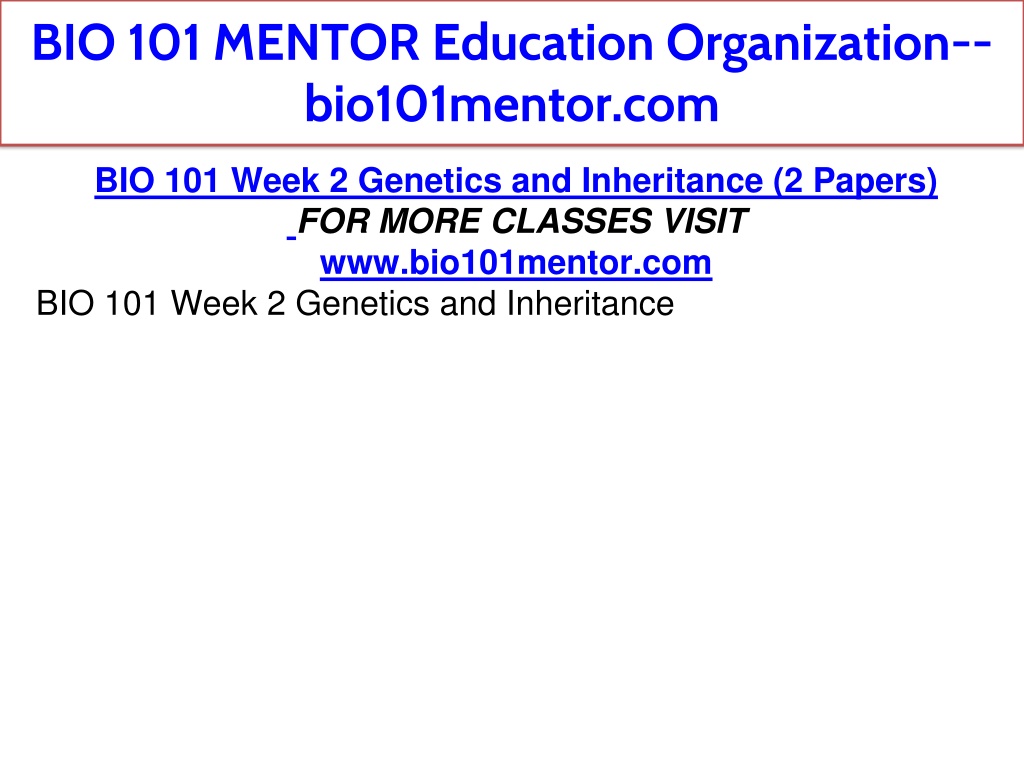This screenshot has height=768, width=1024.
Task: Open the www.bio101mentor.com hyperlink
Action: (516, 263)
